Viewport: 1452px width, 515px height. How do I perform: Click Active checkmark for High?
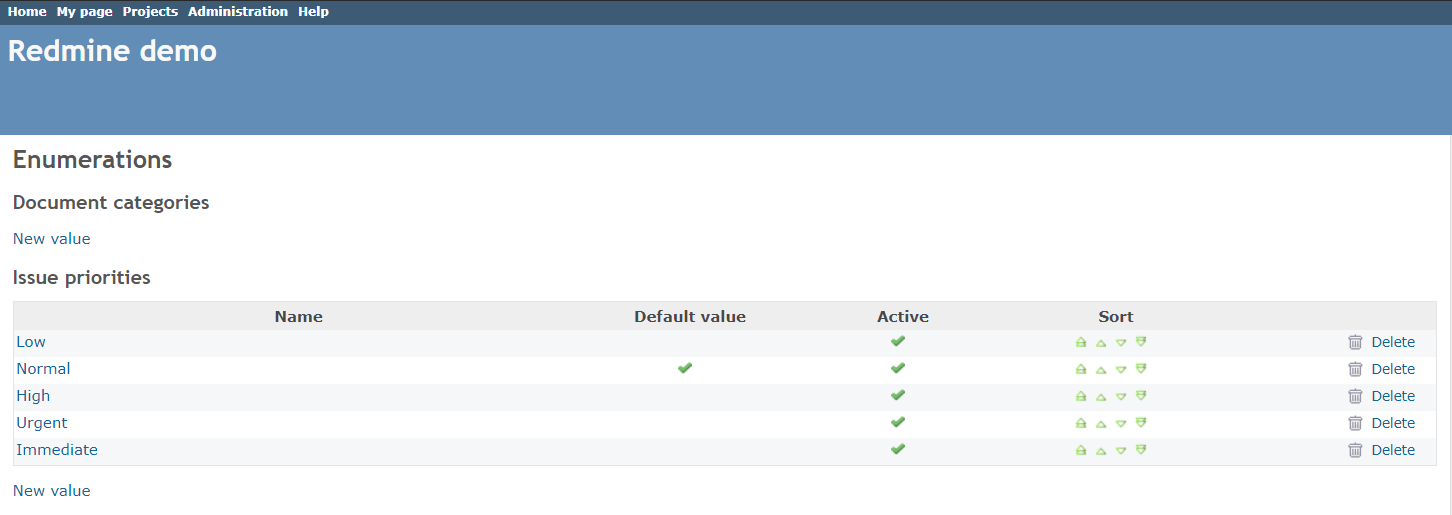tap(898, 395)
